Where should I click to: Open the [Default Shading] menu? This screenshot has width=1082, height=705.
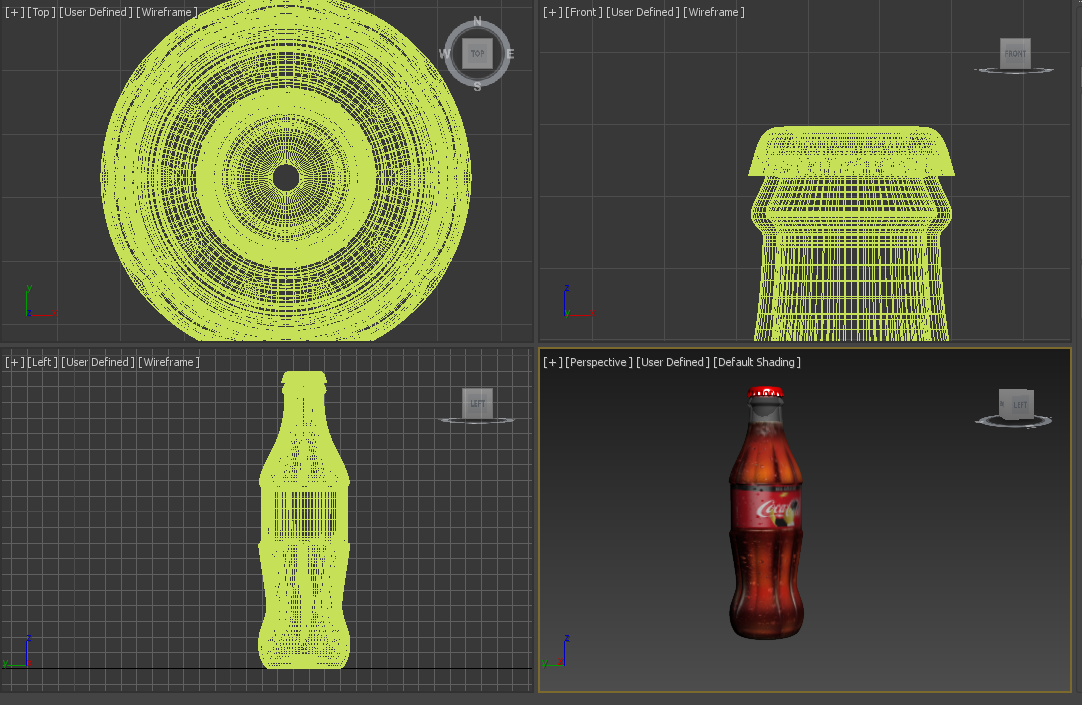tap(757, 362)
